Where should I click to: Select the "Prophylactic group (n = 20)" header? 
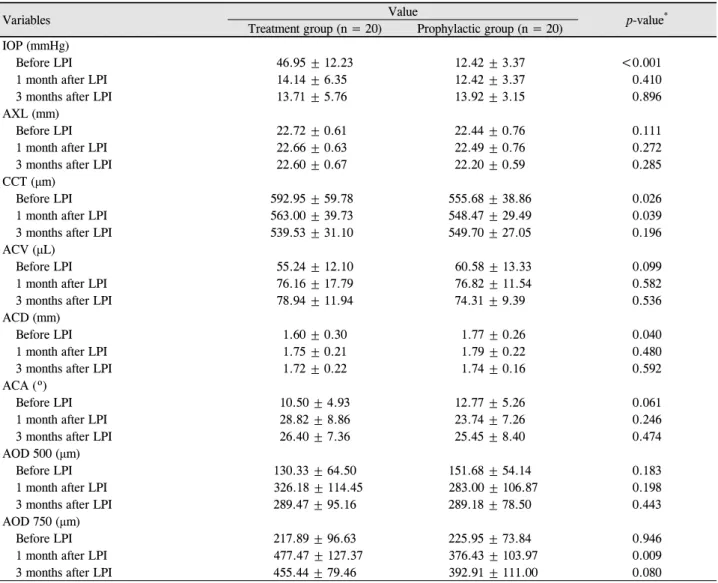(490, 29)
